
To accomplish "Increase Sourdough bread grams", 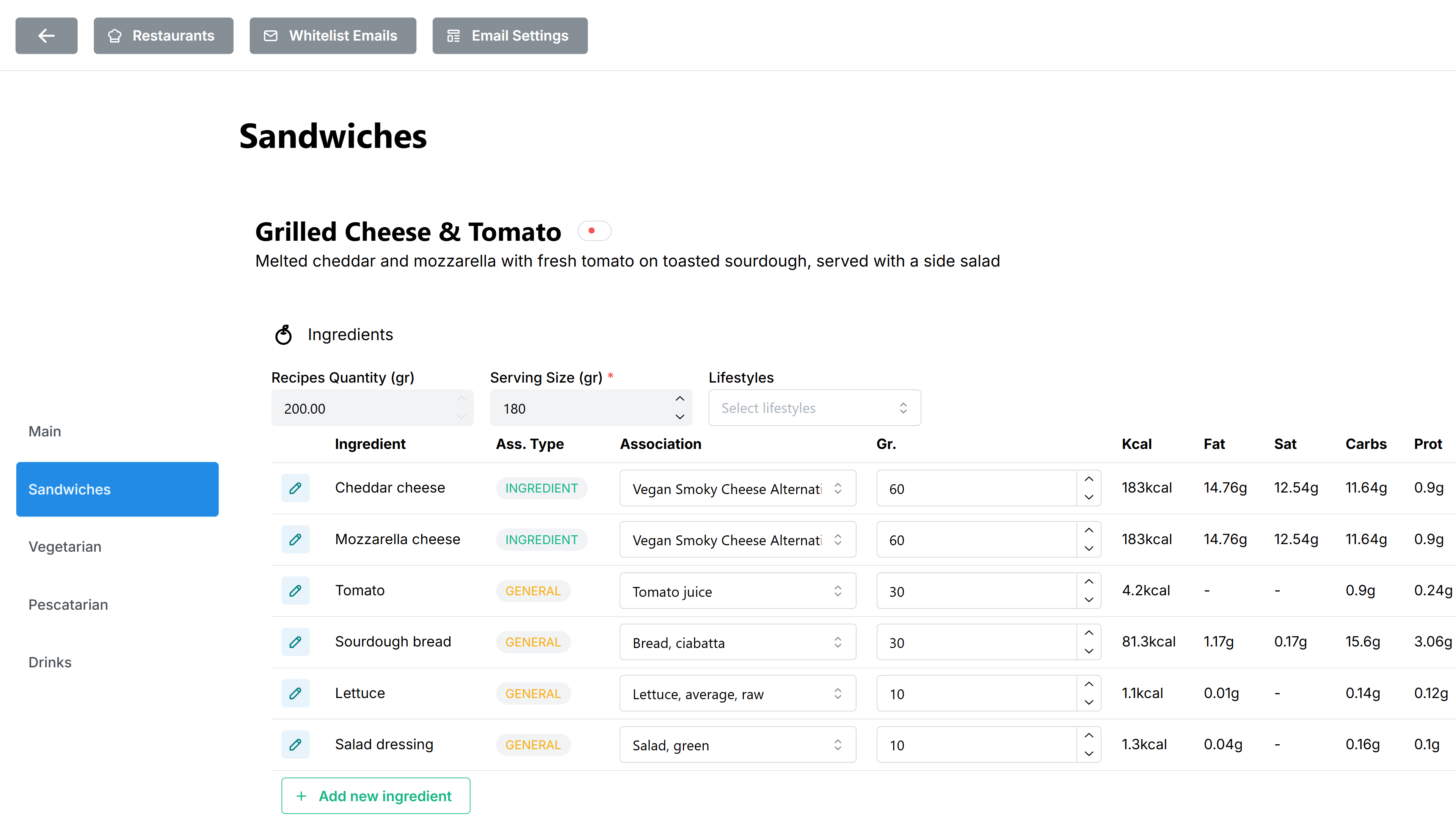I will coord(1089,633).
